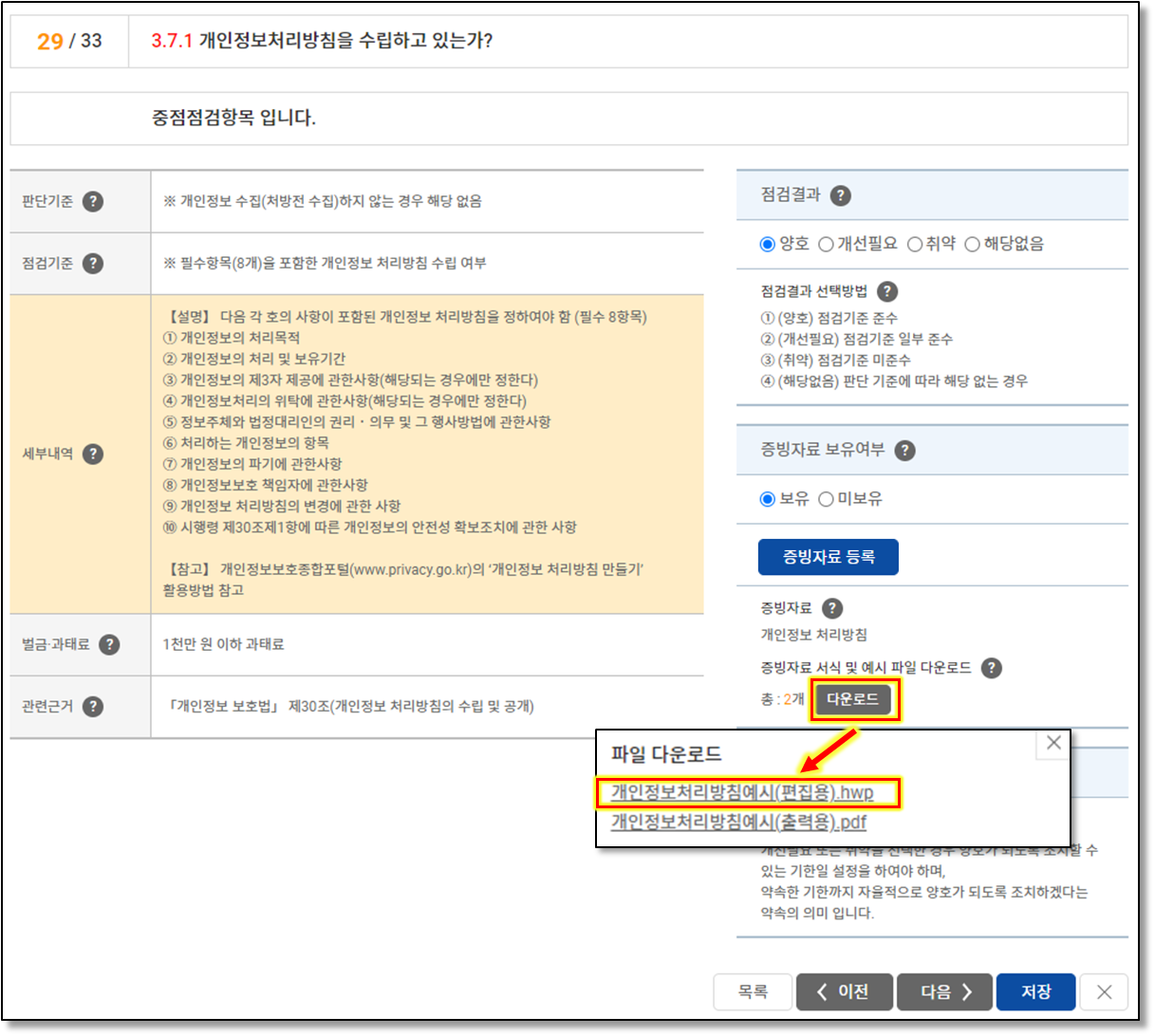Download 개인정보처리방침예시(출력용).pdf file
Screen dimensions: 1155x1036
(x=737, y=822)
